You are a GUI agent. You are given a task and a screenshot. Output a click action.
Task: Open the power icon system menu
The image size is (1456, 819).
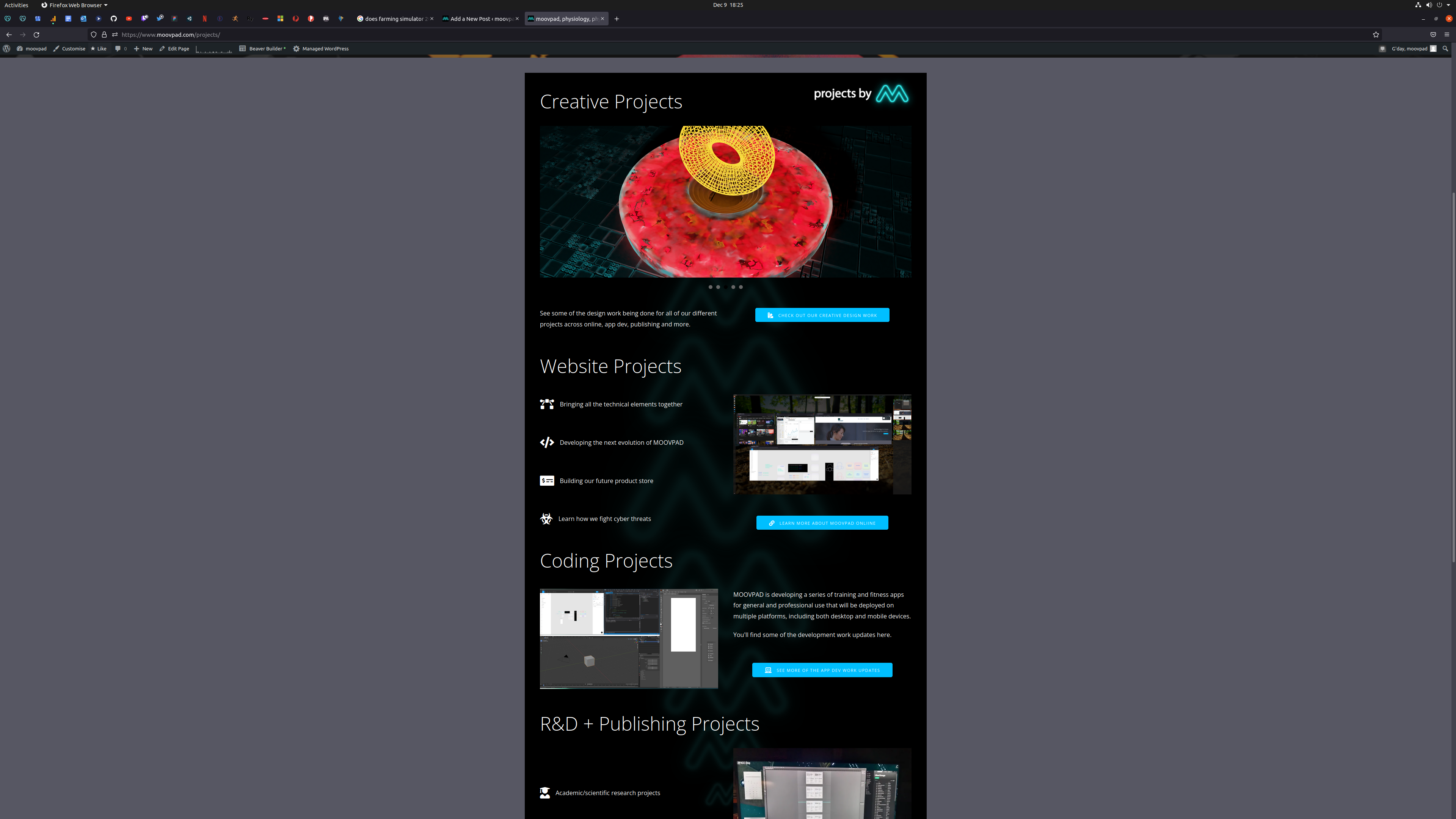pyautogui.click(x=1440, y=5)
